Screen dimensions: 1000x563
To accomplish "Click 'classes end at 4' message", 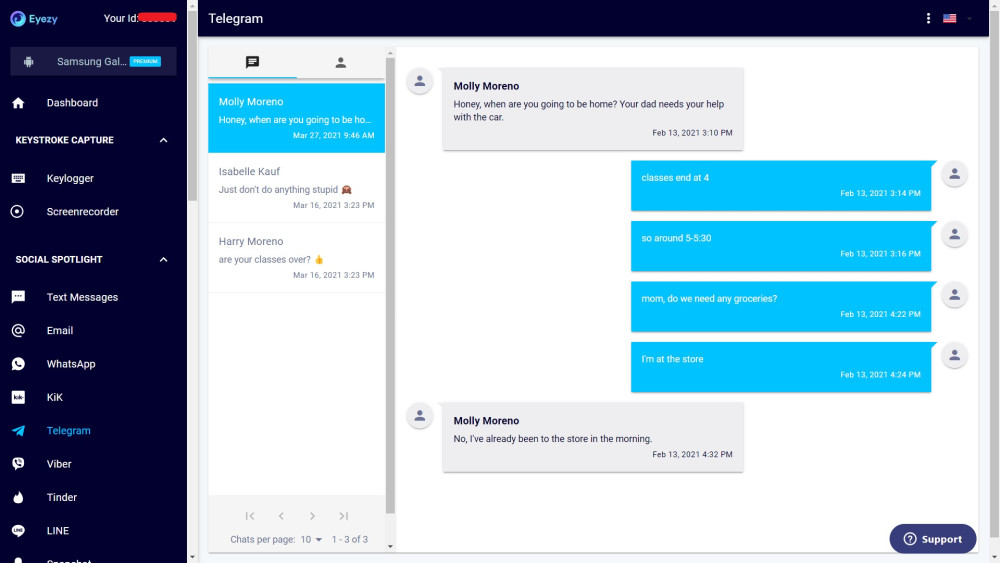I will 781,186.
